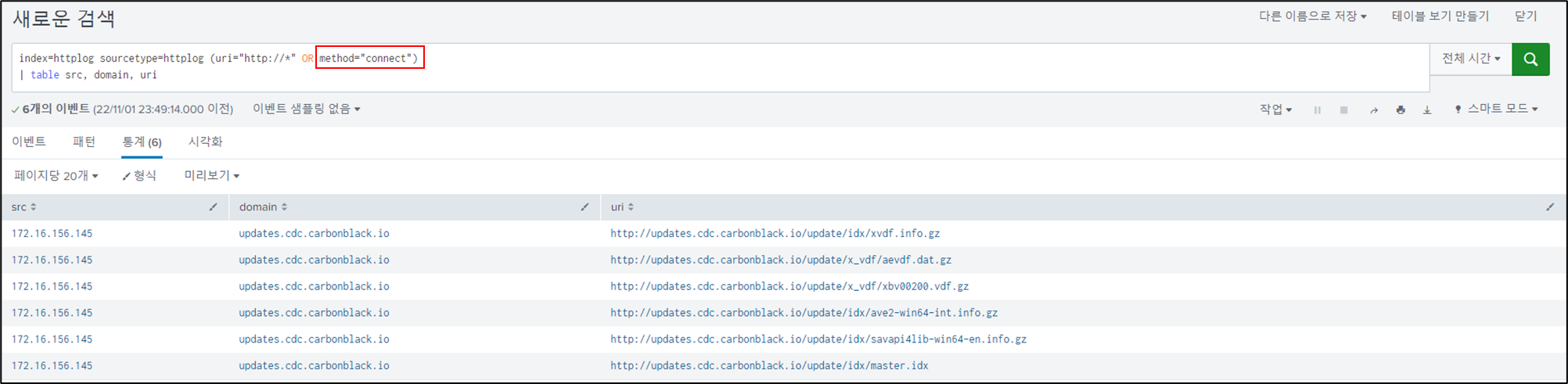Viewport: 1568px width, 384px height.
Task: Stop the search job
Action: 1343,110
